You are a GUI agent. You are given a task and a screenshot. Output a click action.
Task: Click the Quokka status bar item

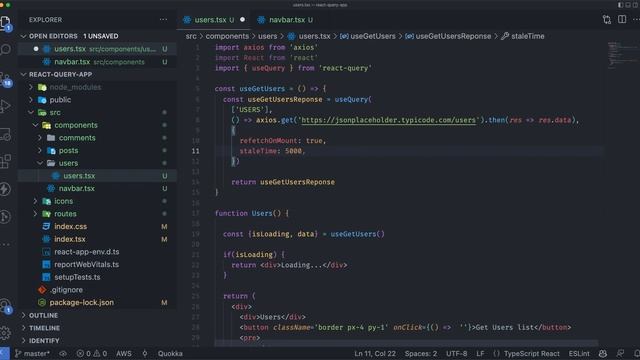pyautogui.click(x=170, y=353)
